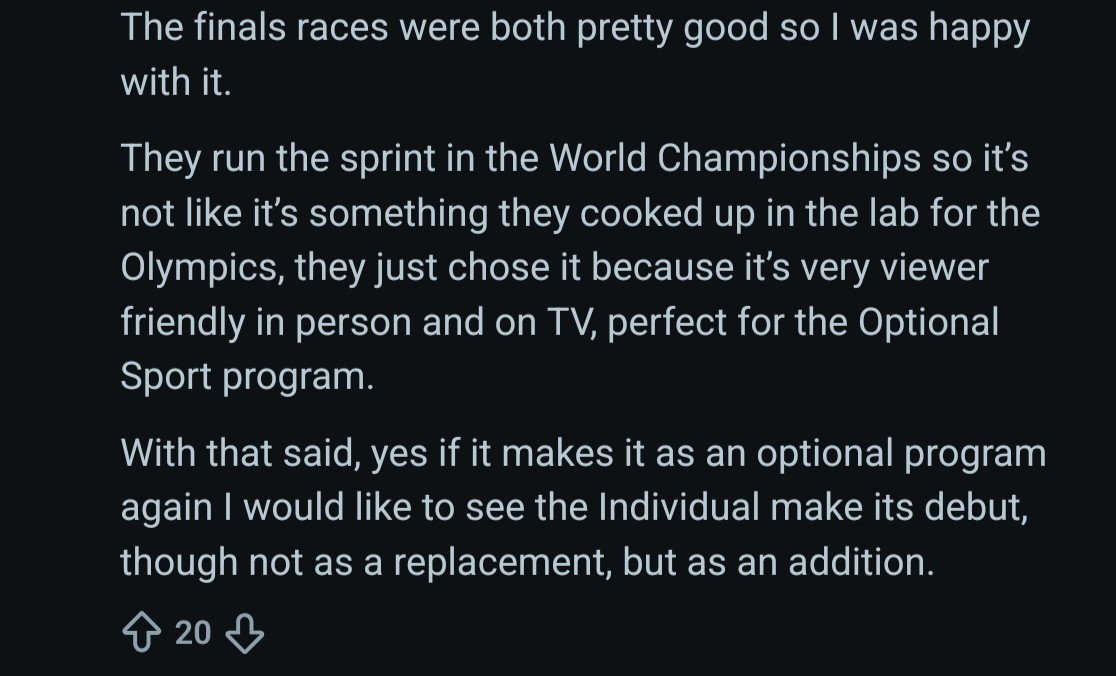The width and height of the screenshot is (1116, 676).
Task: Click the word "replacement" in the comment
Action: pos(499,561)
